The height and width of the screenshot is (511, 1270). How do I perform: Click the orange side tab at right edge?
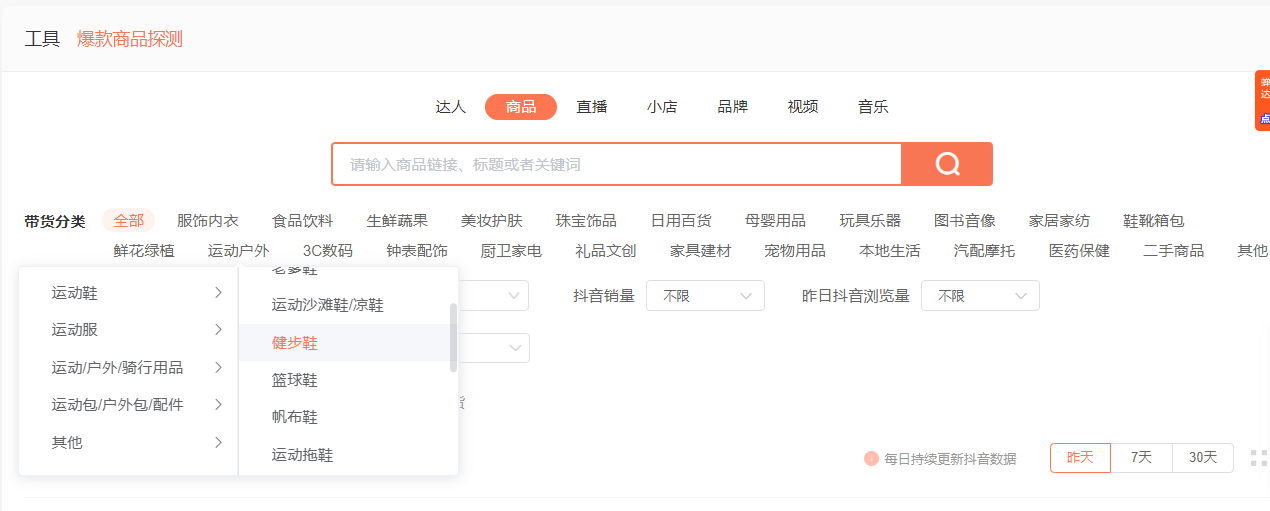(x=1263, y=101)
